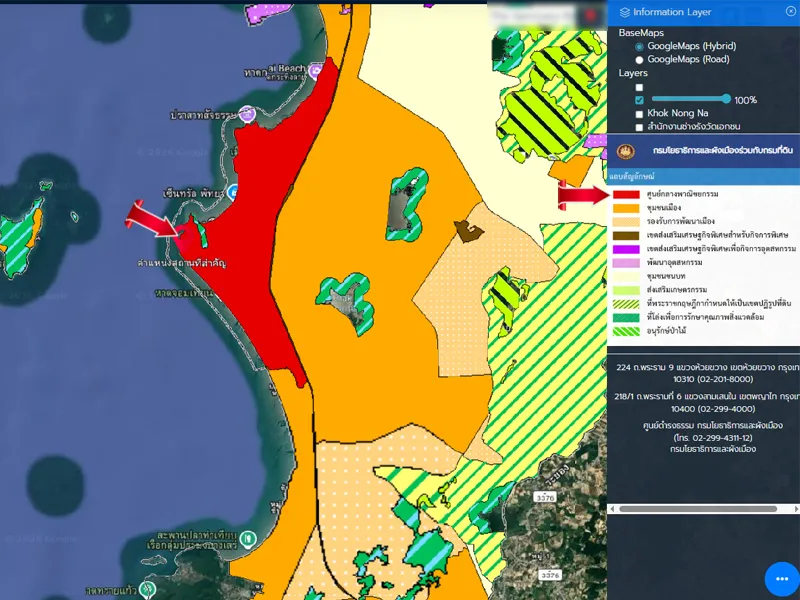Close the Information Layer panel
800x600 pixels.
click(x=791, y=11)
